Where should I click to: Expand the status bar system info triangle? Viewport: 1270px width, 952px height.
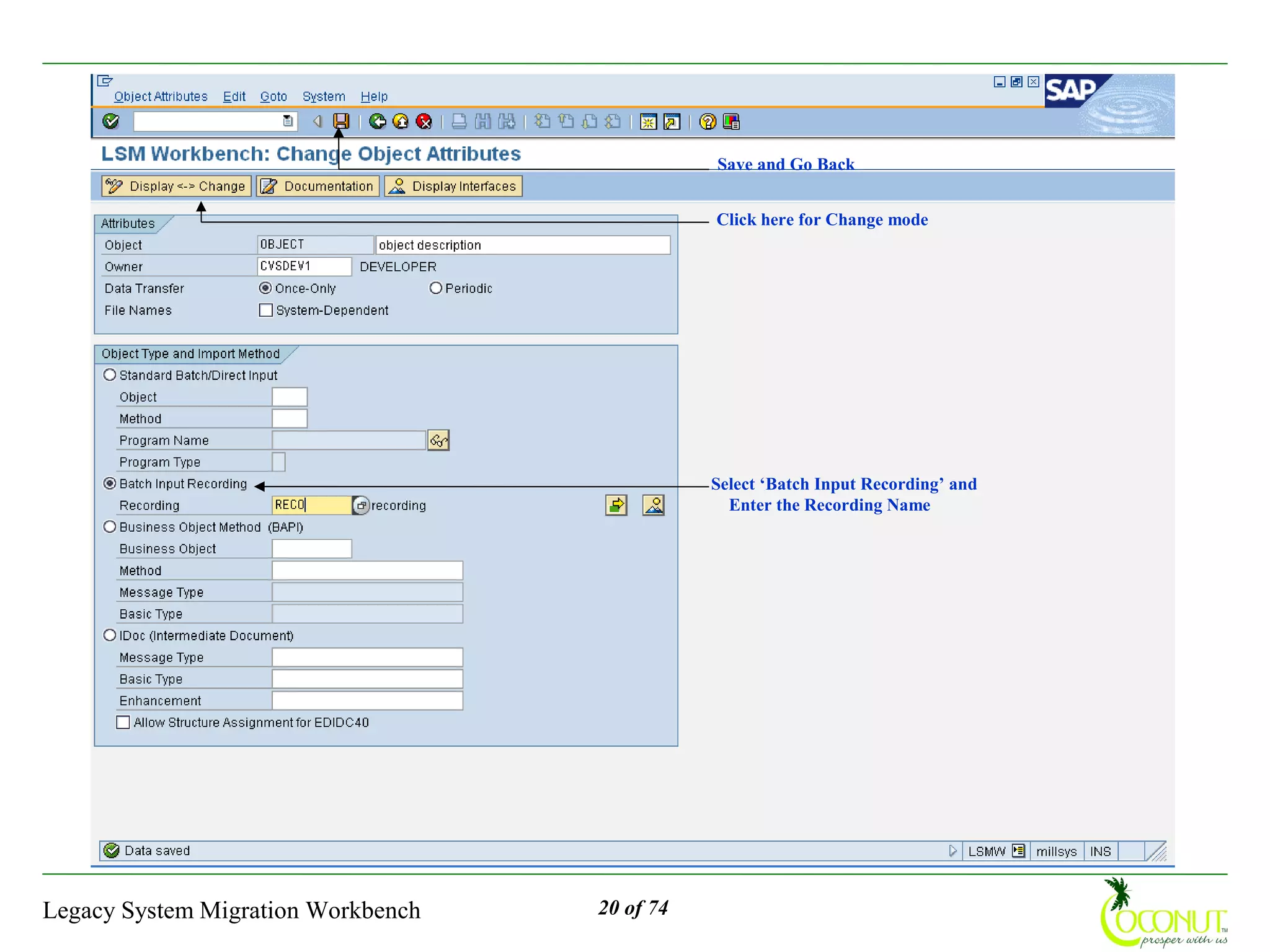point(952,851)
